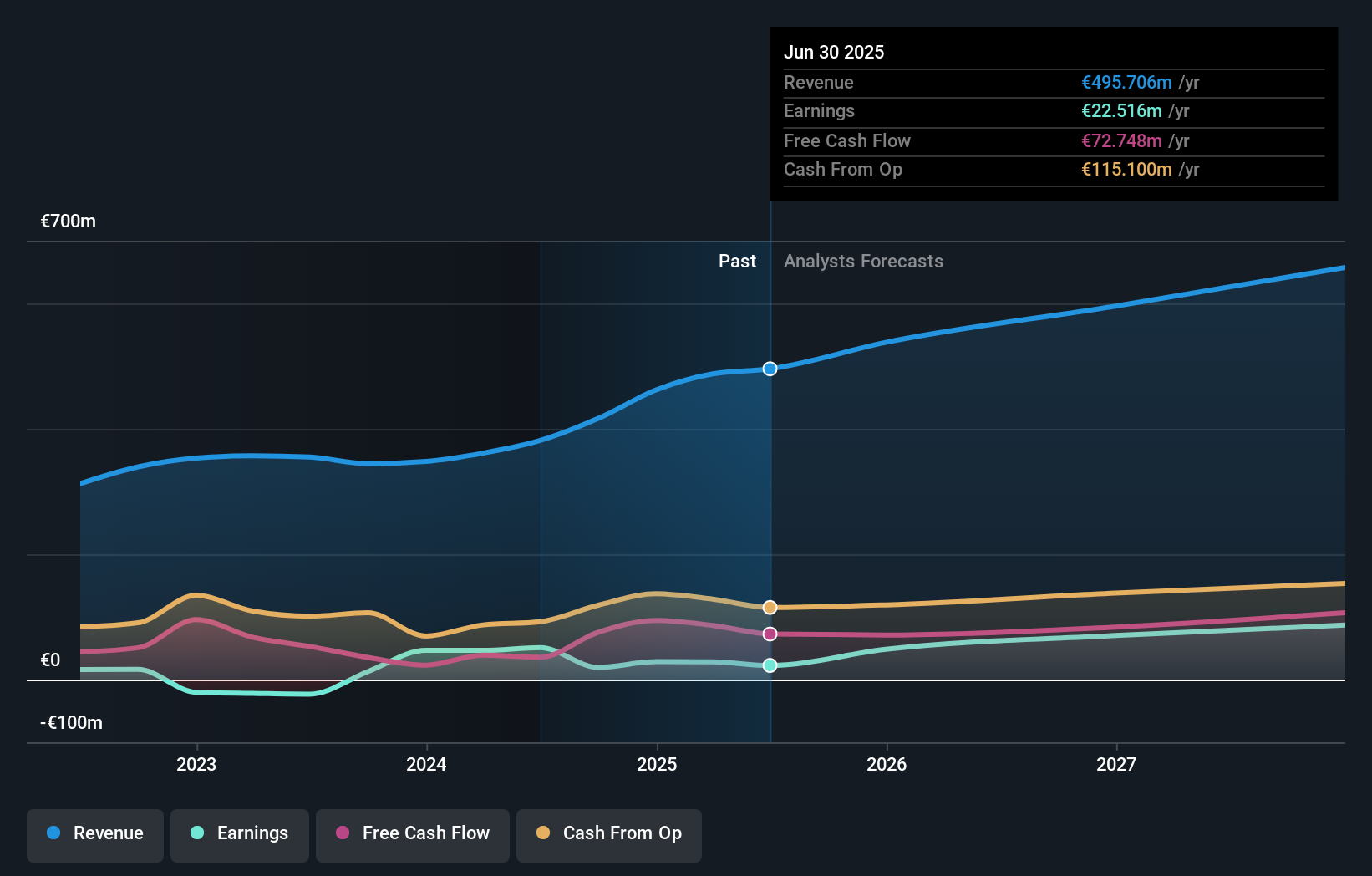Image resolution: width=1372 pixels, height=876 pixels.
Task: Click the 'Past' section label
Action: (737, 262)
